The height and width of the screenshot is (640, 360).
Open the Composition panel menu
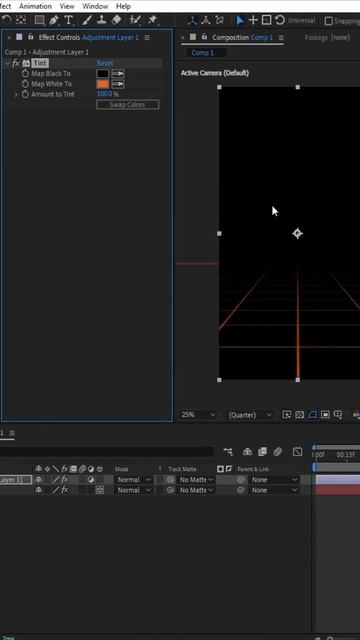coord(281,38)
